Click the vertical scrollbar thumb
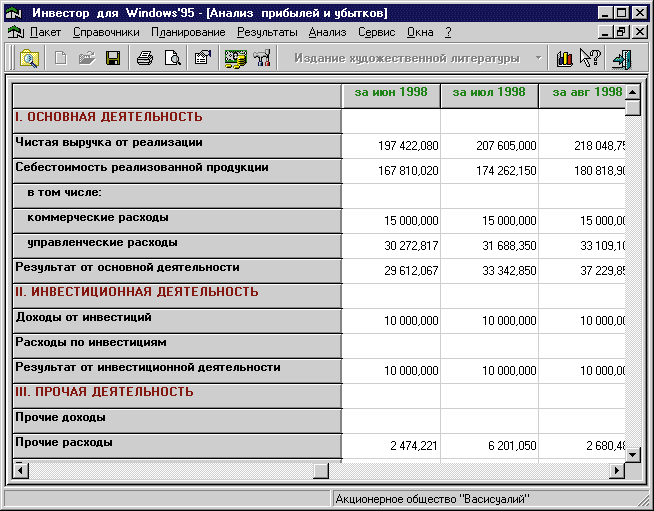The height and width of the screenshot is (511, 654). pos(633,108)
